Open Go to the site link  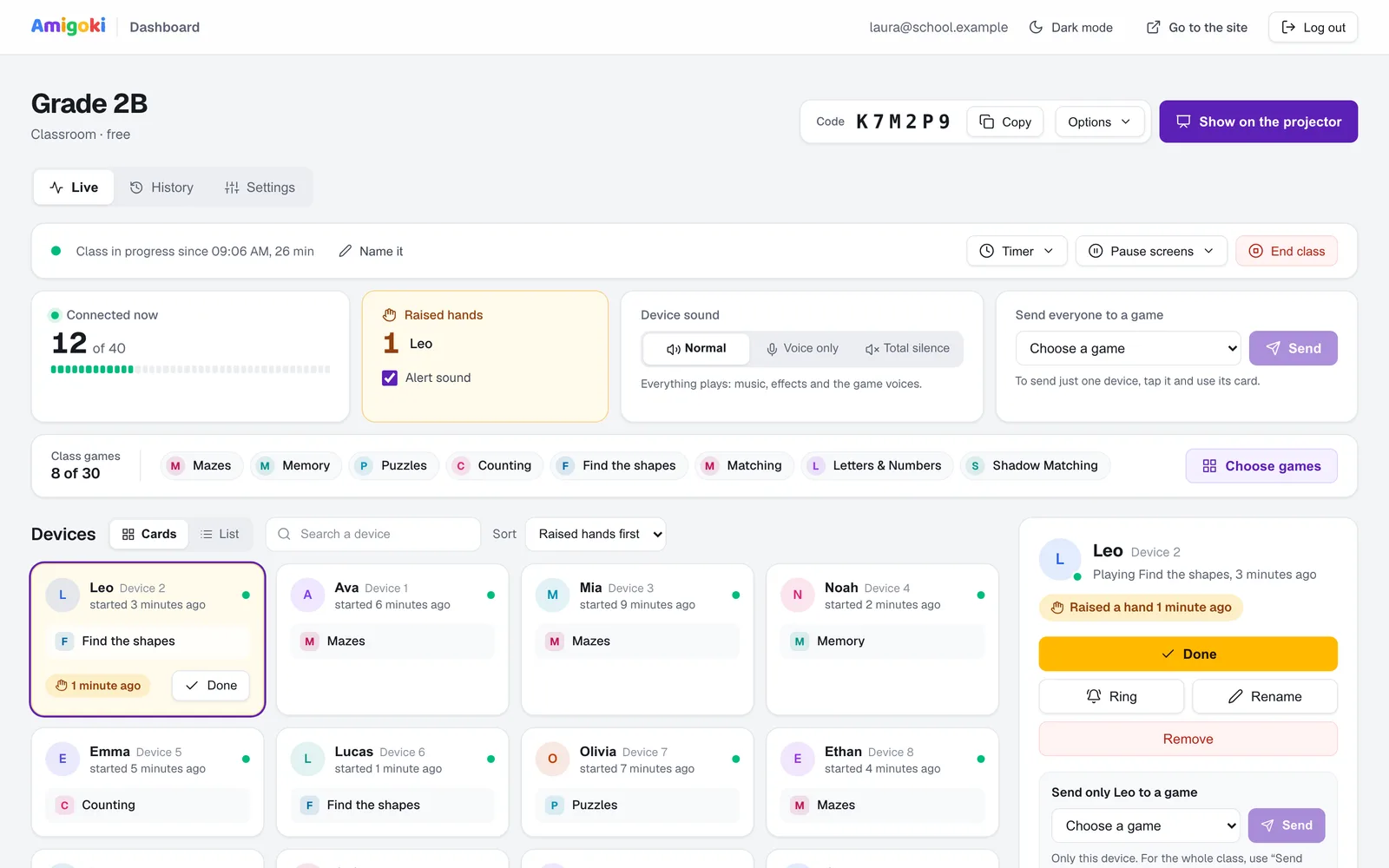coord(1196,27)
